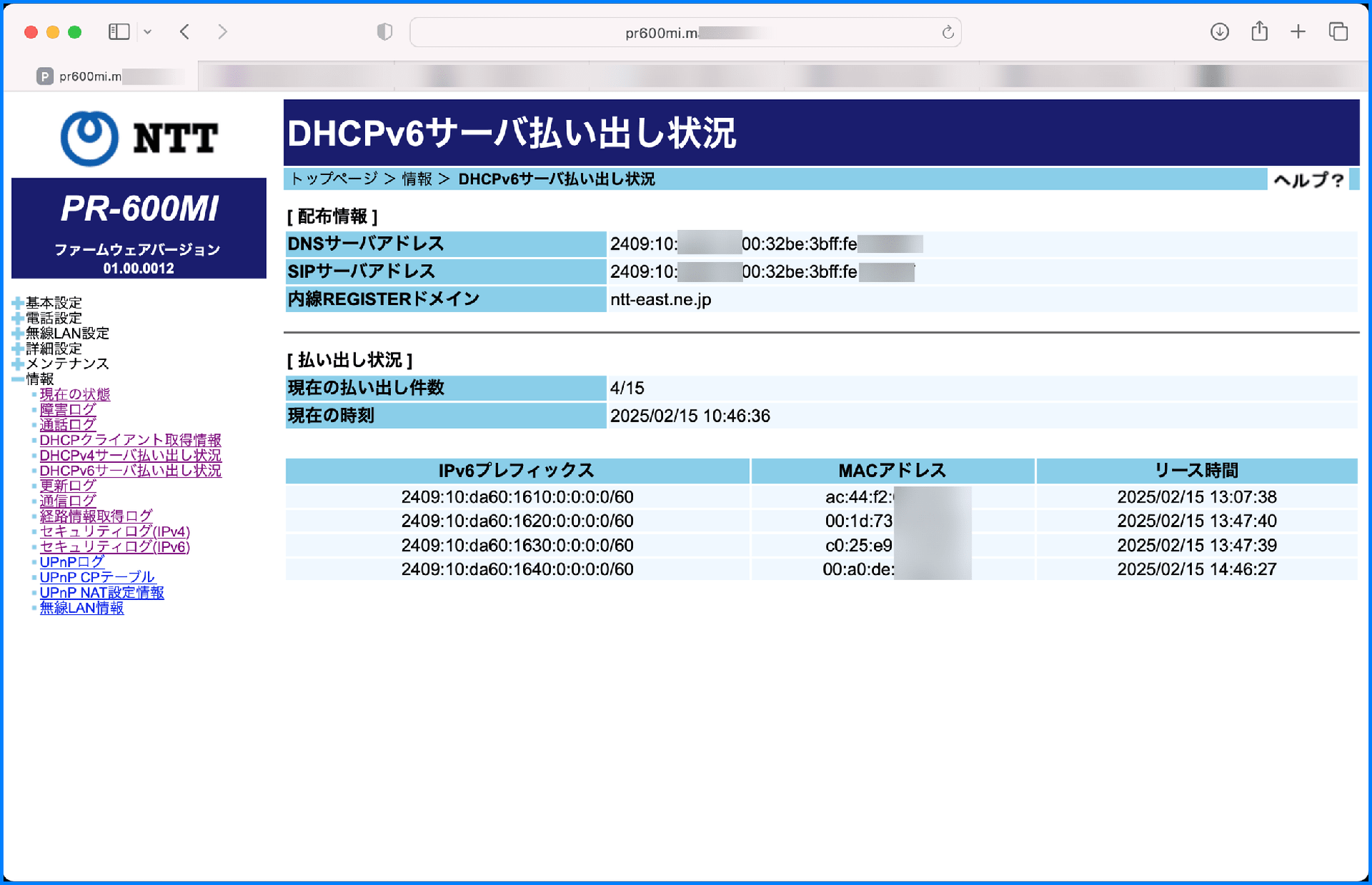The width and height of the screenshot is (1372, 885).
Task: Select prefix 2409:10:da60:1610:0:0:0:0/60
Action: [x=517, y=497]
